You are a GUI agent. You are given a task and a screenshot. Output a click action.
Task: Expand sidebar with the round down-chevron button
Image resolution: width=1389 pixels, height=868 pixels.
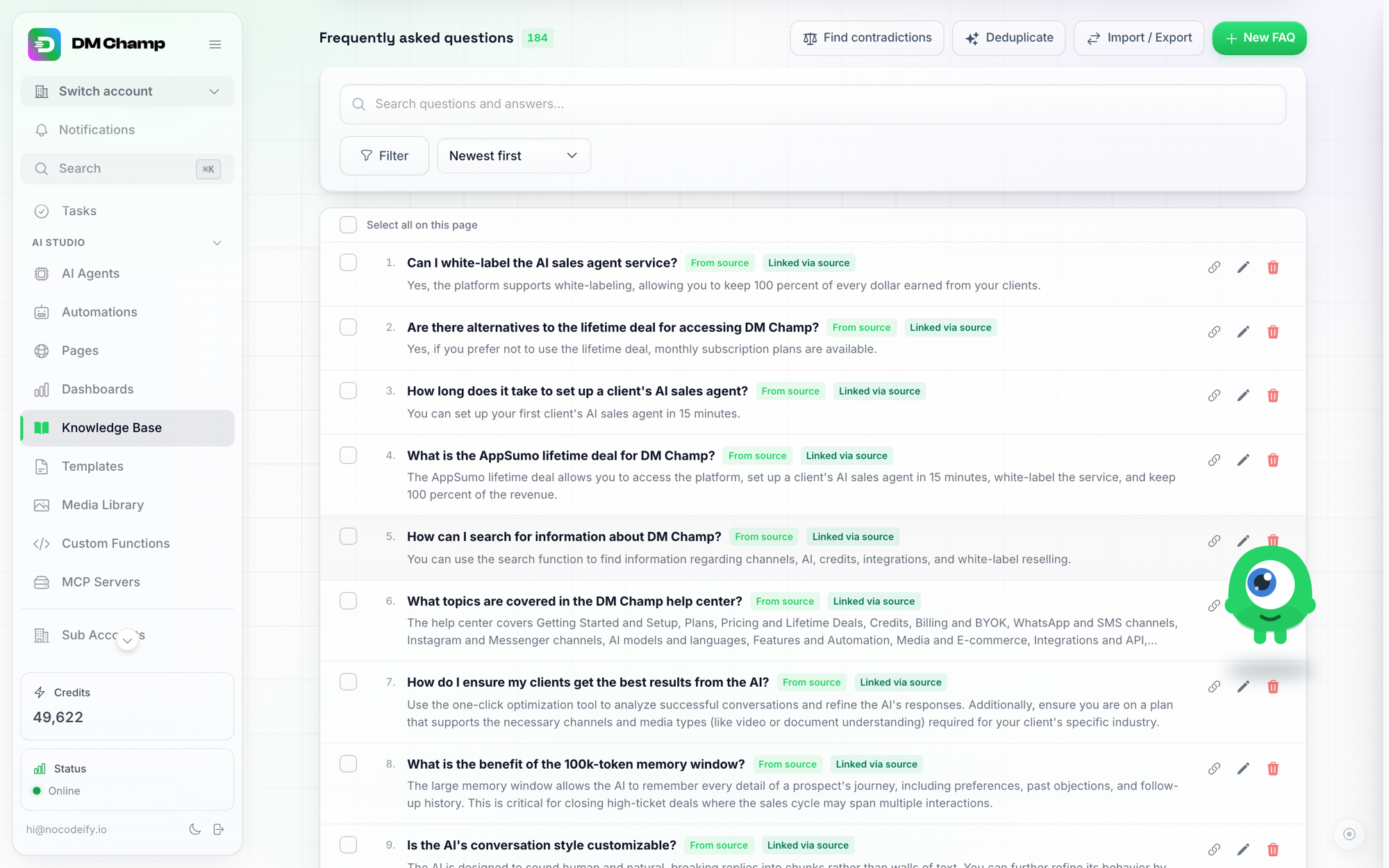point(127,640)
